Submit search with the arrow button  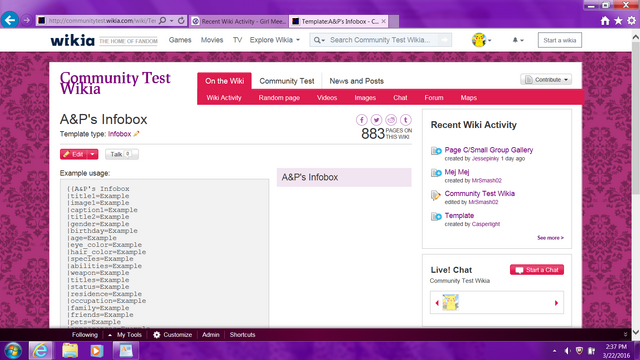tap(444, 40)
